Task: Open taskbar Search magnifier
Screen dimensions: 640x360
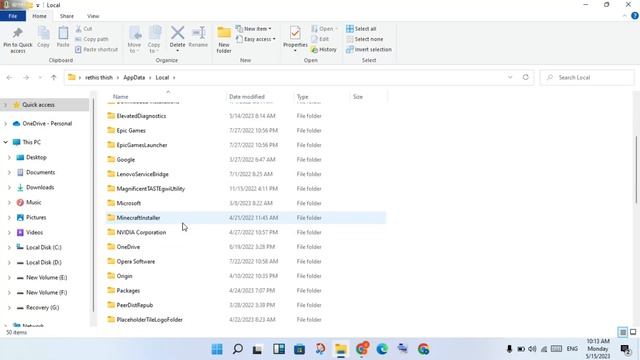Action: point(238,349)
